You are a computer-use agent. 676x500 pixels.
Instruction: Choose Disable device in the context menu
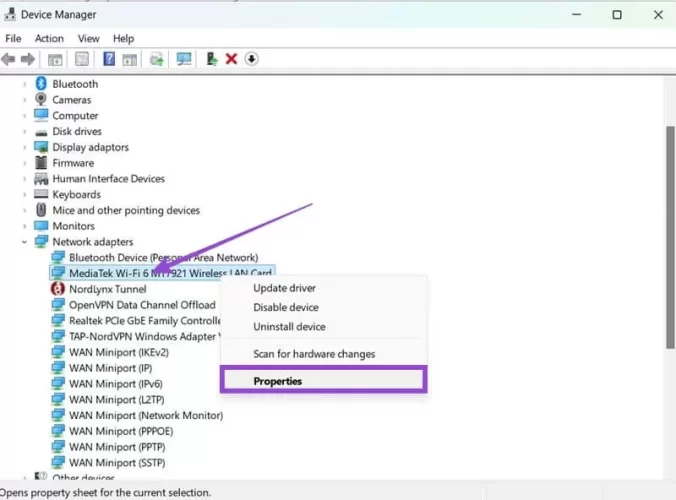click(x=285, y=308)
